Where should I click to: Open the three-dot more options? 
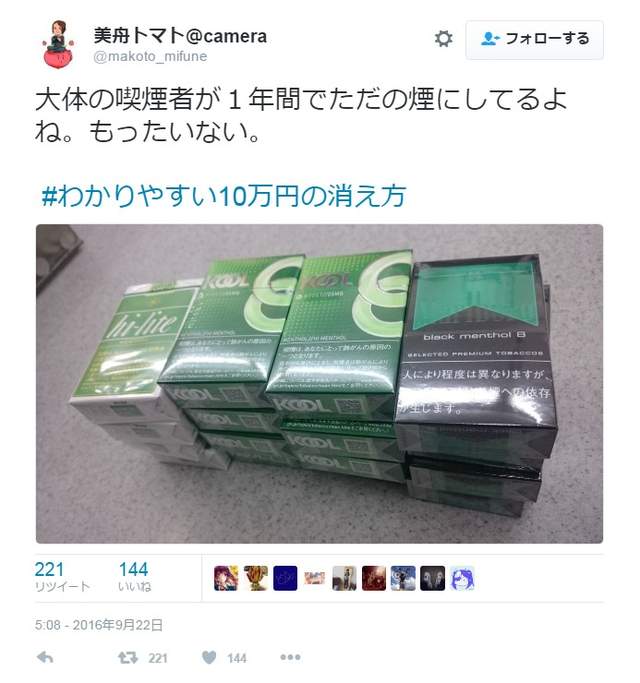(x=290, y=657)
